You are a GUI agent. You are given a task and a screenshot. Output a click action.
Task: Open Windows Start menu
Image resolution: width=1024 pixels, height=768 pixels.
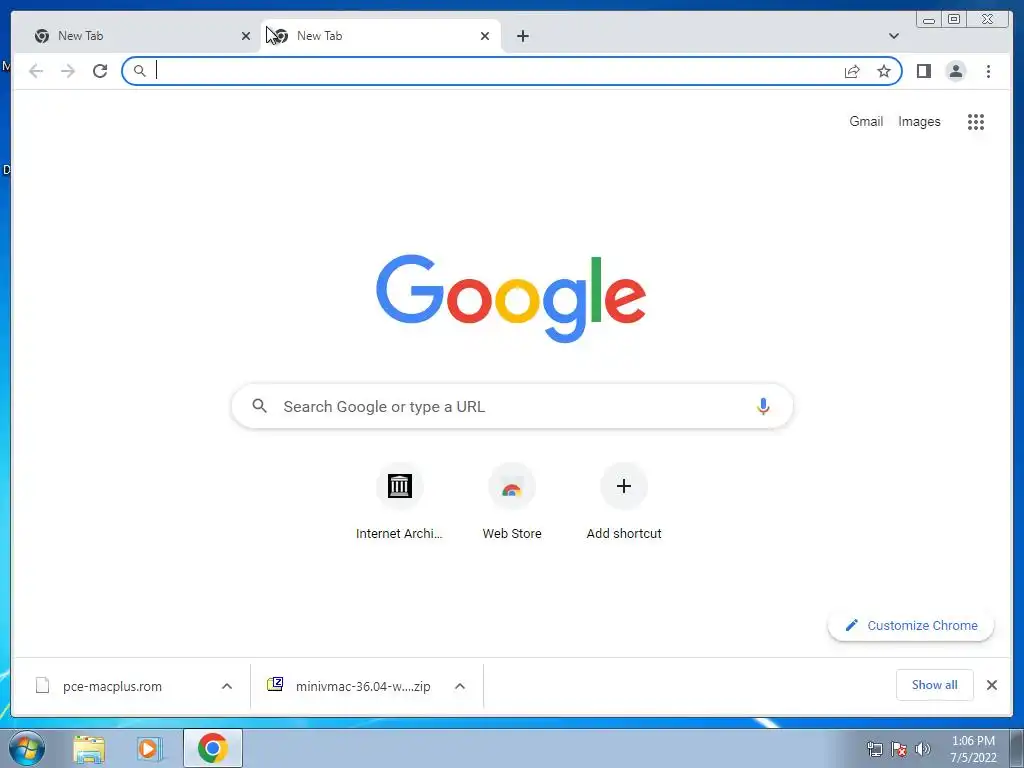[x=27, y=748]
